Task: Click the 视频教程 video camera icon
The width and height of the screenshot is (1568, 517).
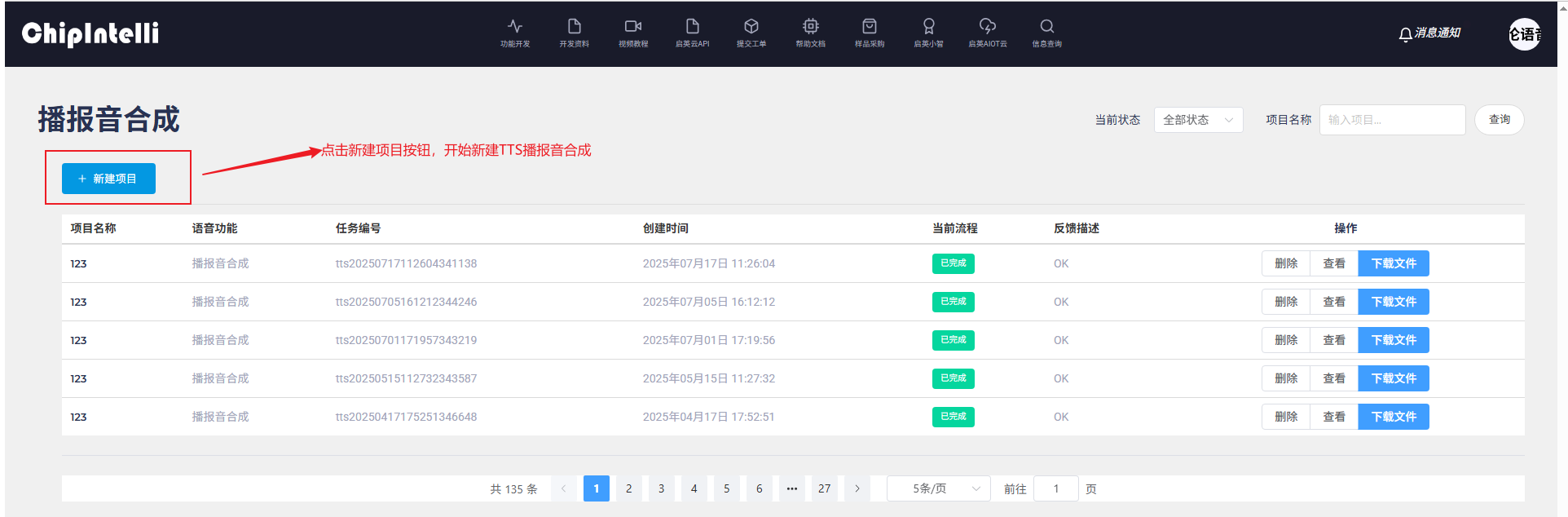Action: [x=633, y=27]
